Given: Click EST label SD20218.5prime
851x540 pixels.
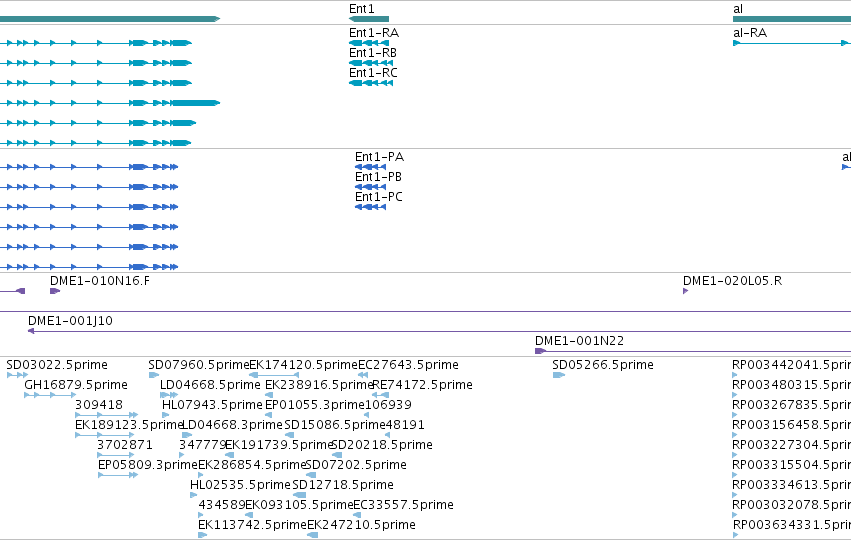Looking at the screenshot, I should pyautogui.click(x=382, y=444).
